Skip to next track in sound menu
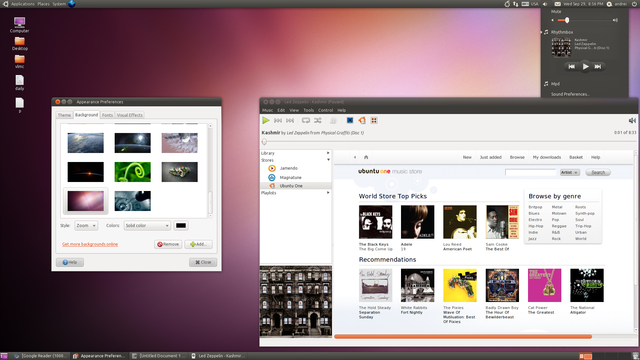 click(598, 66)
